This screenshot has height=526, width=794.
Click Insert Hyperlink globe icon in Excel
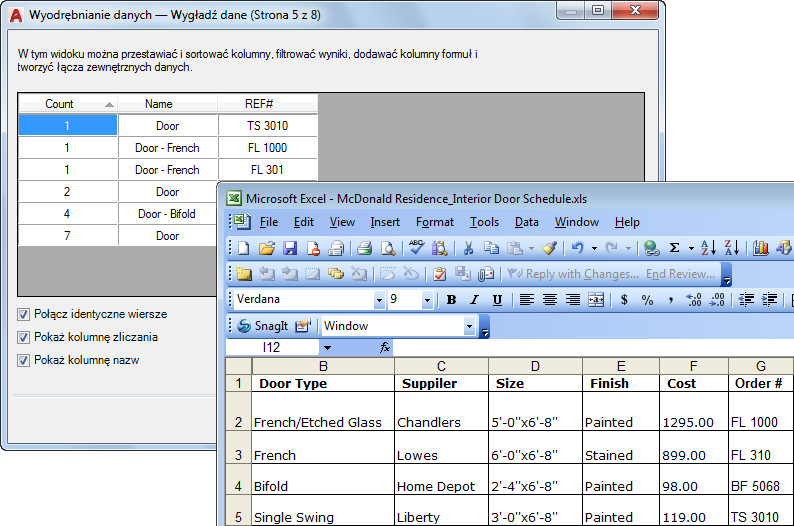pos(651,248)
